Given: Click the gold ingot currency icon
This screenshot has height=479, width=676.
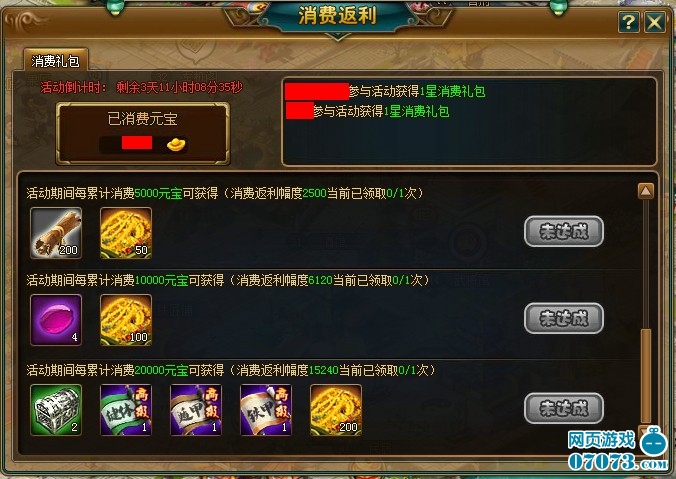Looking at the screenshot, I should (x=176, y=144).
